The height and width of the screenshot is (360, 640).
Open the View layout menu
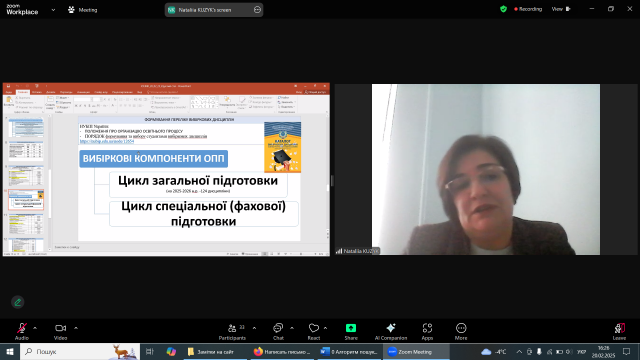click(561, 9)
